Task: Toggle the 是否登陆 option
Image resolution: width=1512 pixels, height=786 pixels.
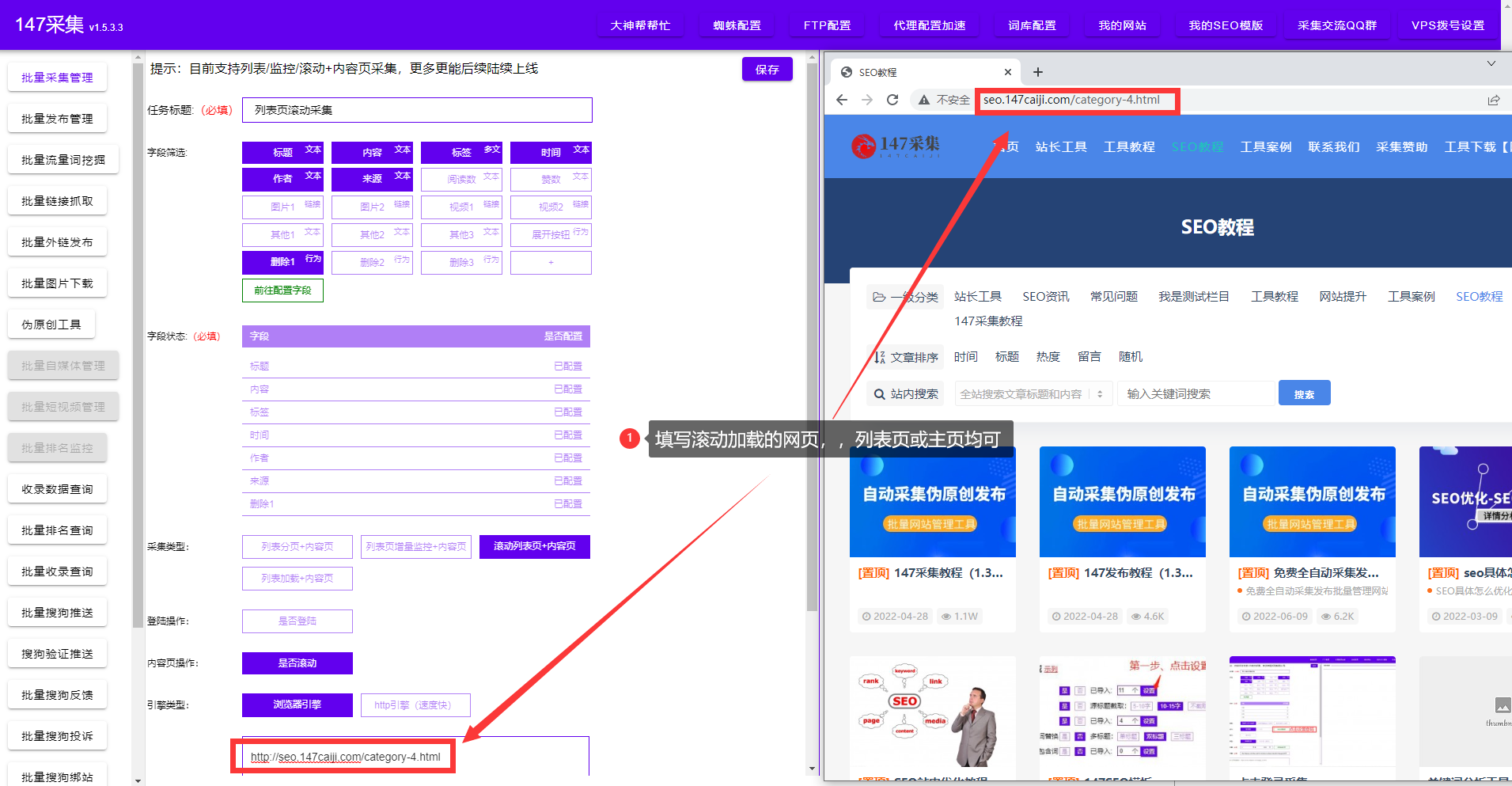Action: click(297, 621)
